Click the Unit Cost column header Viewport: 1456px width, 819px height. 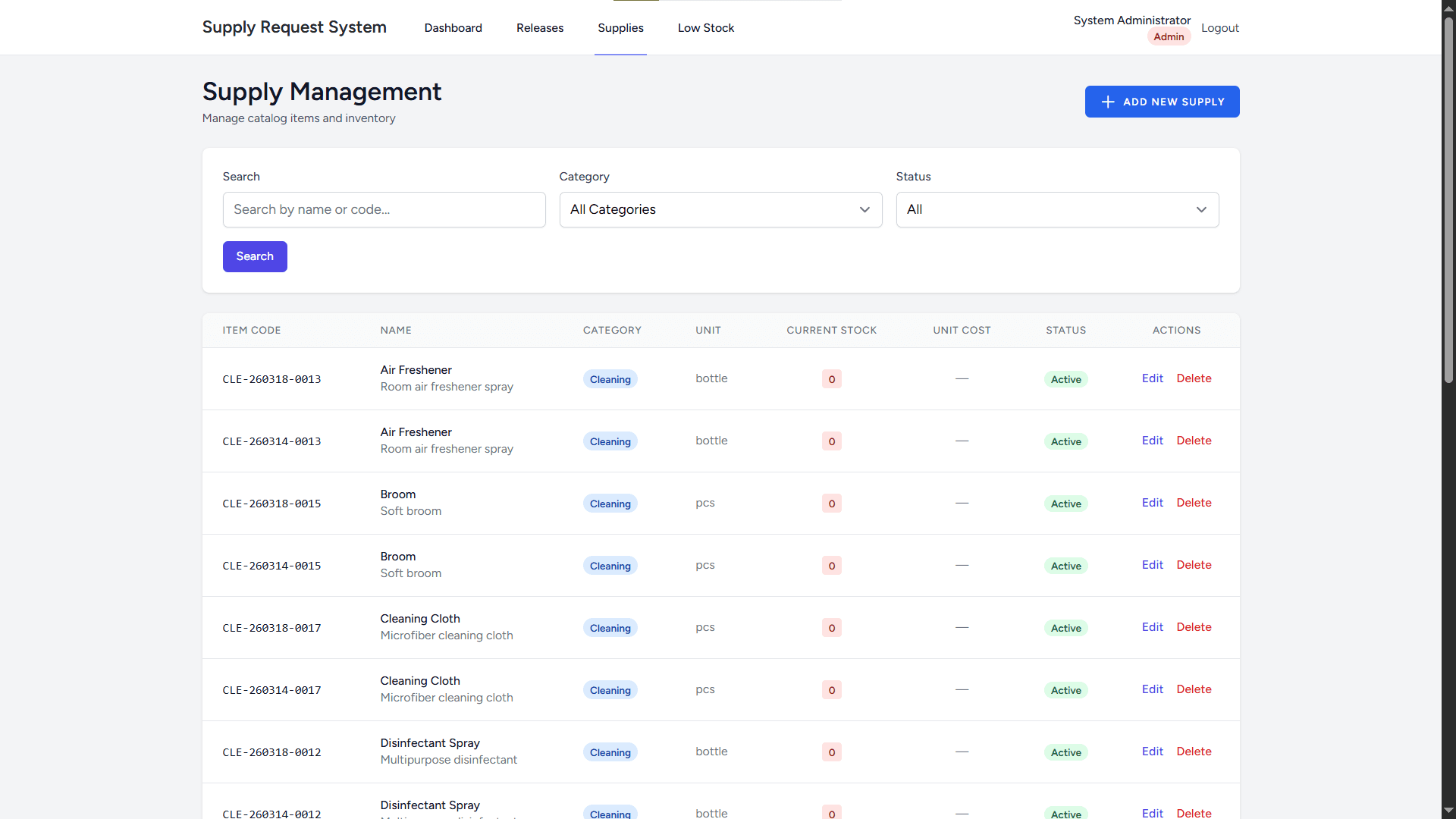pos(962,331)
